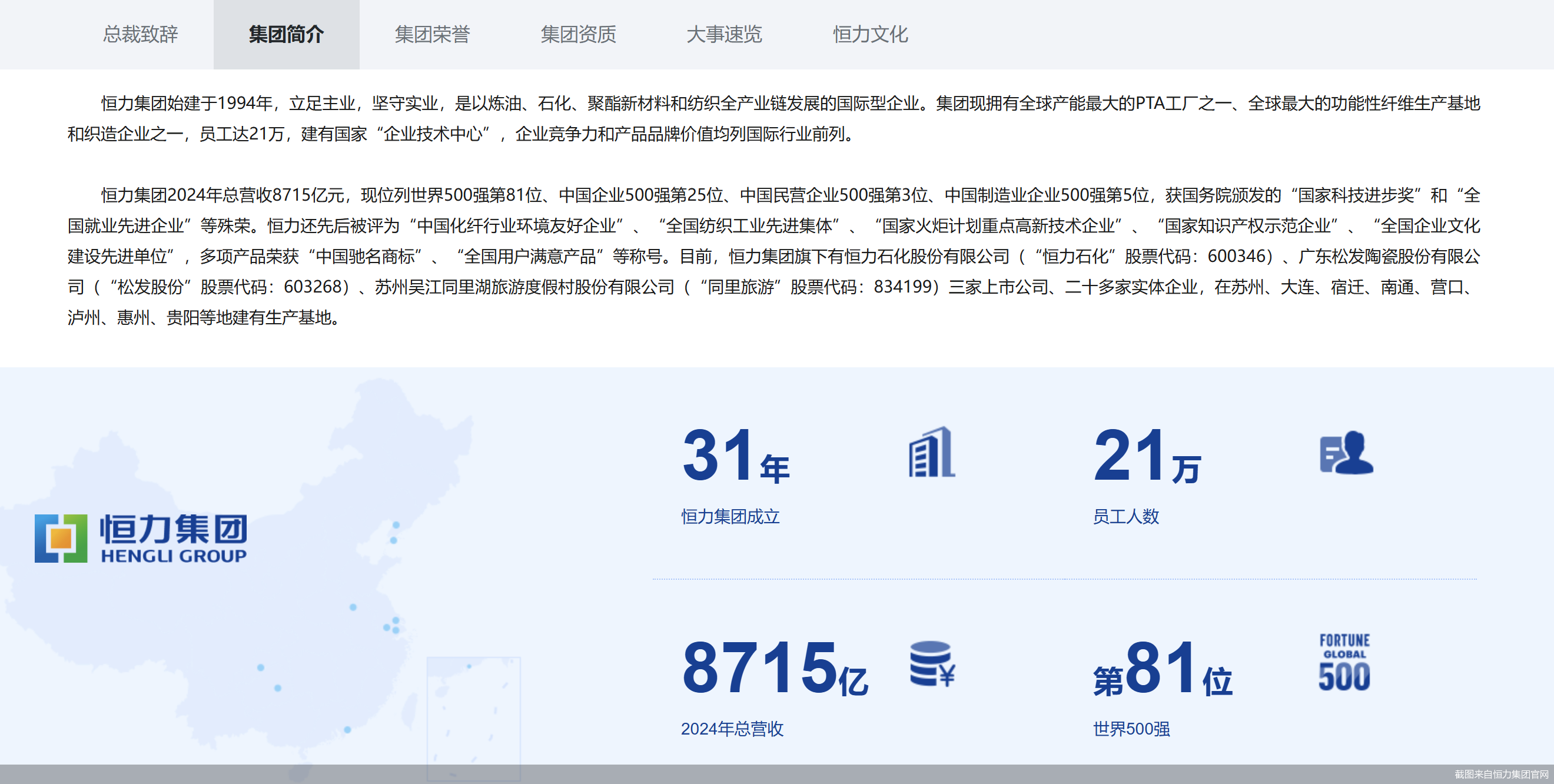Click the 31年 founding statistic
The image size is (1554, 784).
735,456
